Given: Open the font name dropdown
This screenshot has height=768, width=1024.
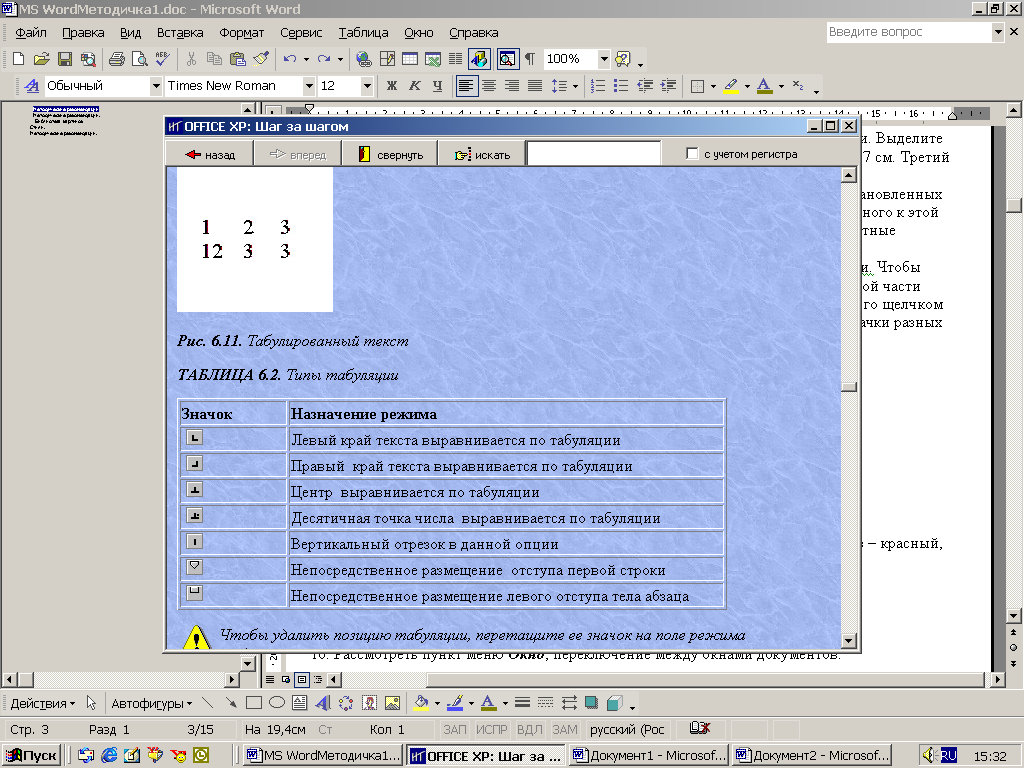Looking at the screenshot, I should [x=309, y=86].
